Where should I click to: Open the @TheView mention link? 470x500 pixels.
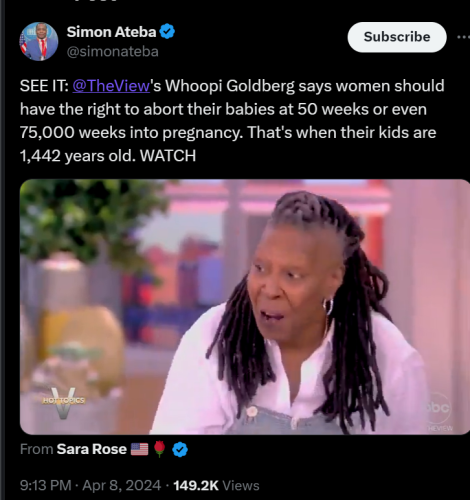111,86
